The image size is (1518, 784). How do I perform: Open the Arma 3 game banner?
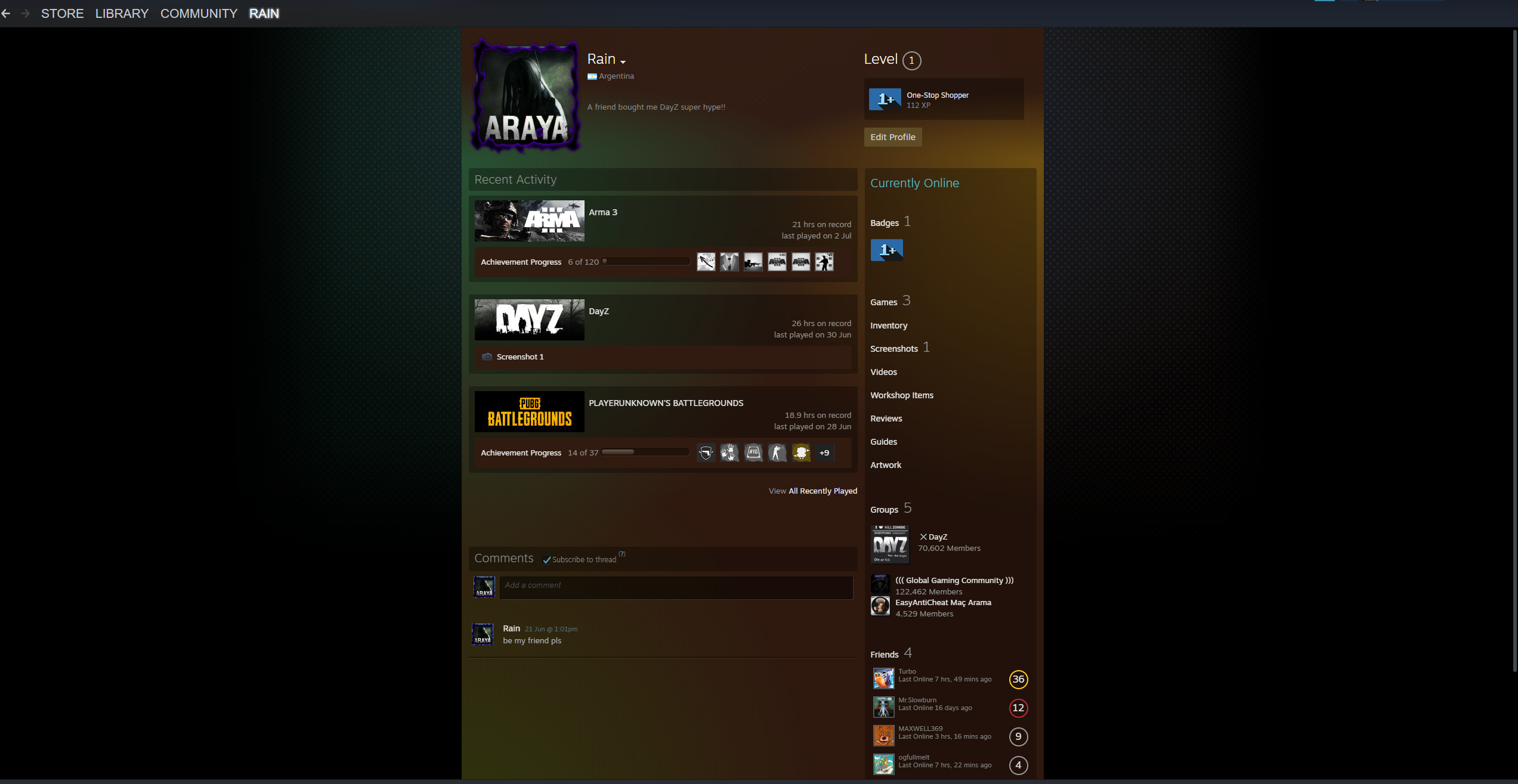click(x=529, y=221)
